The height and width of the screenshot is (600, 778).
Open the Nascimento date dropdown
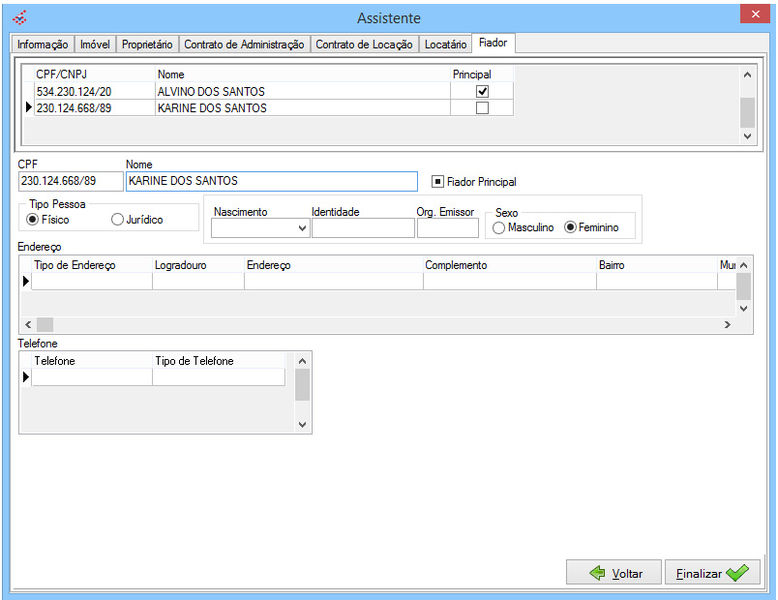[x=303, y=229]
